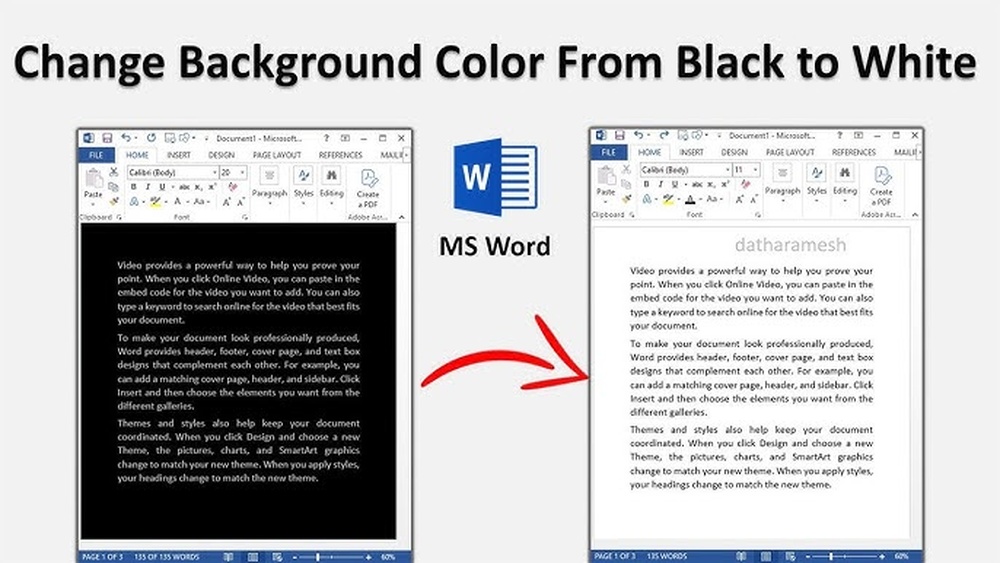Apply black font color in white-page window

690,200
